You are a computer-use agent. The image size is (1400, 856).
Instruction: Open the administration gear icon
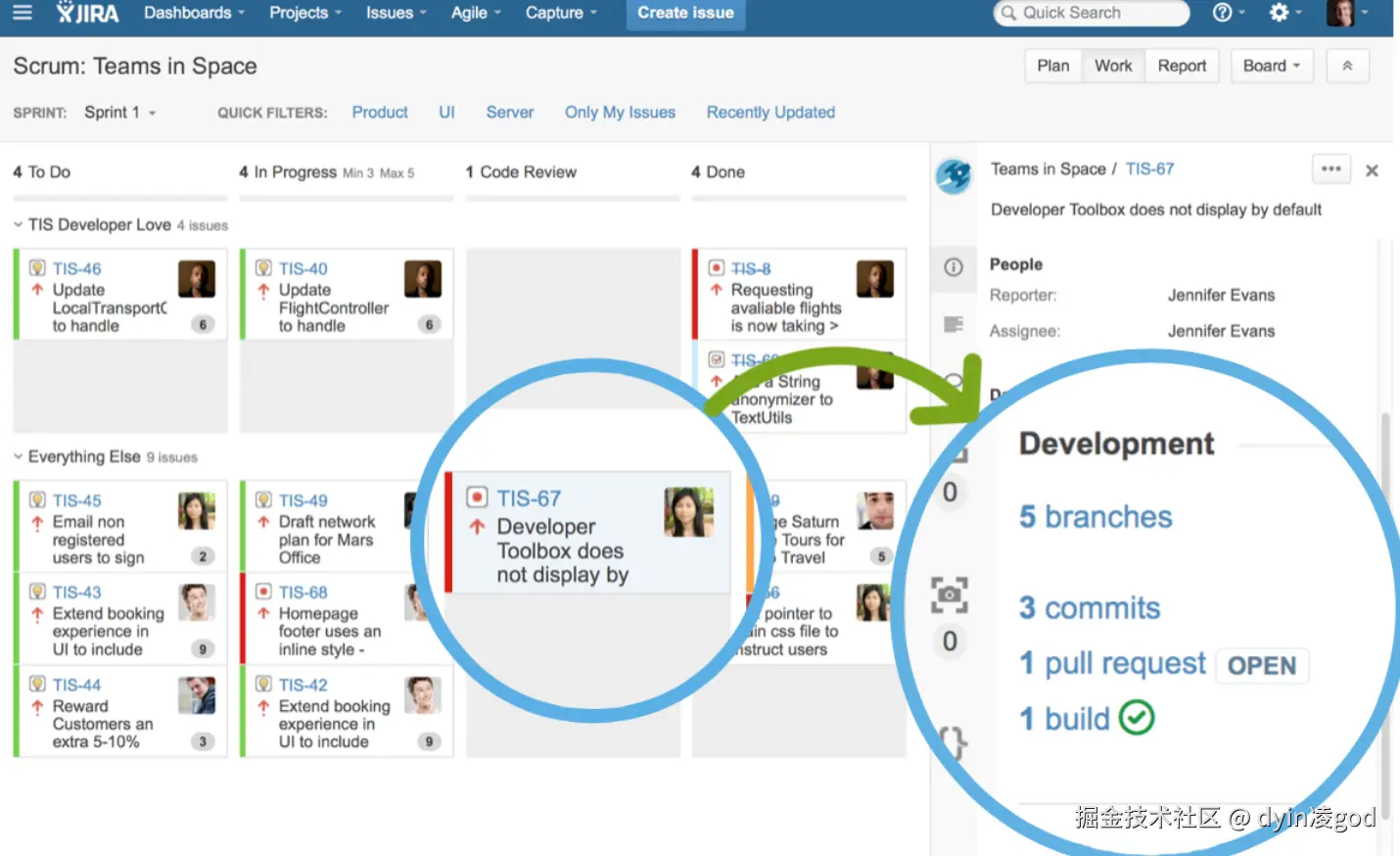point(1279,13)
